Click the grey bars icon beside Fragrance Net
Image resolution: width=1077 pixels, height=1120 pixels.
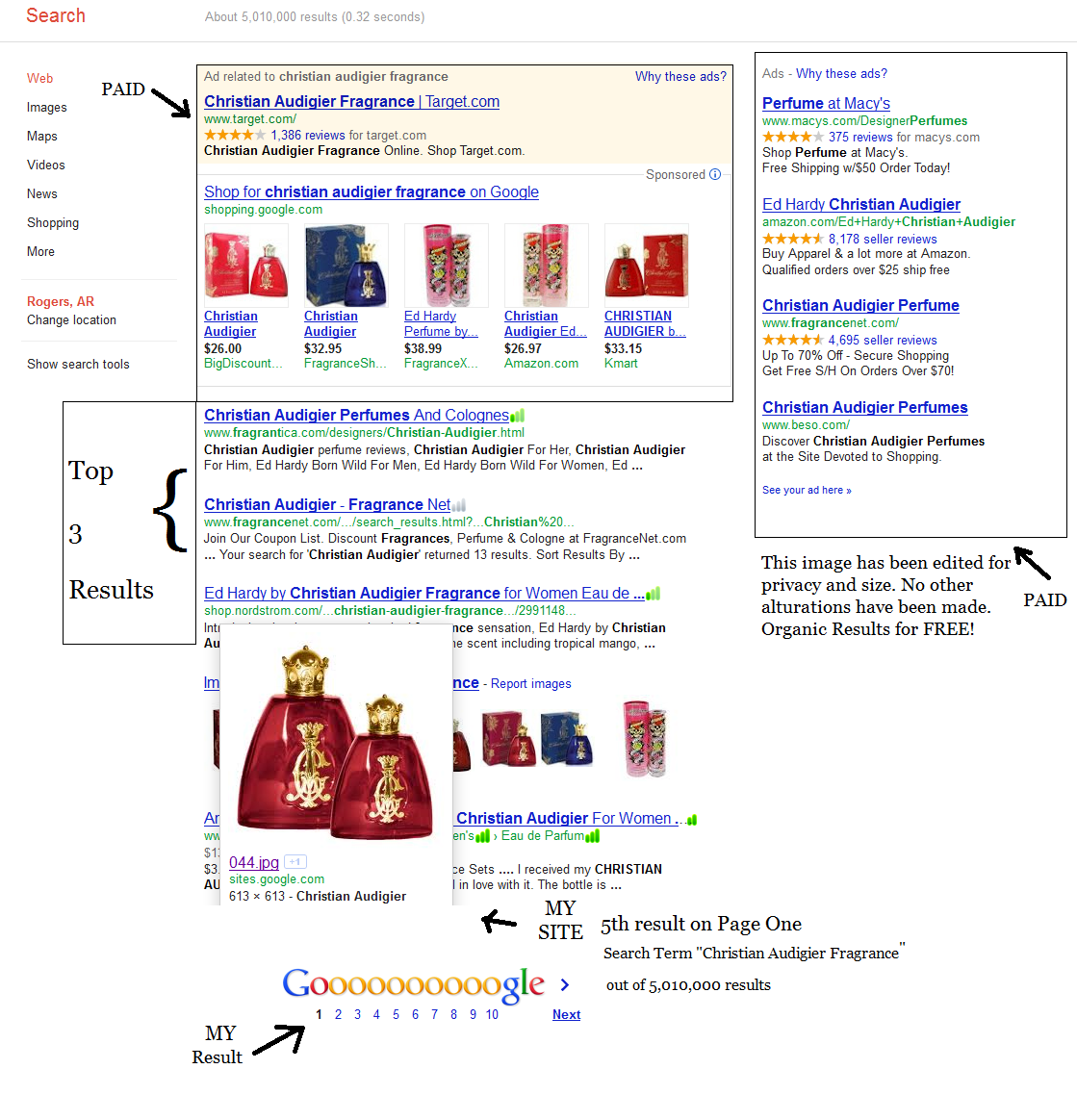[x=459, y=505]
